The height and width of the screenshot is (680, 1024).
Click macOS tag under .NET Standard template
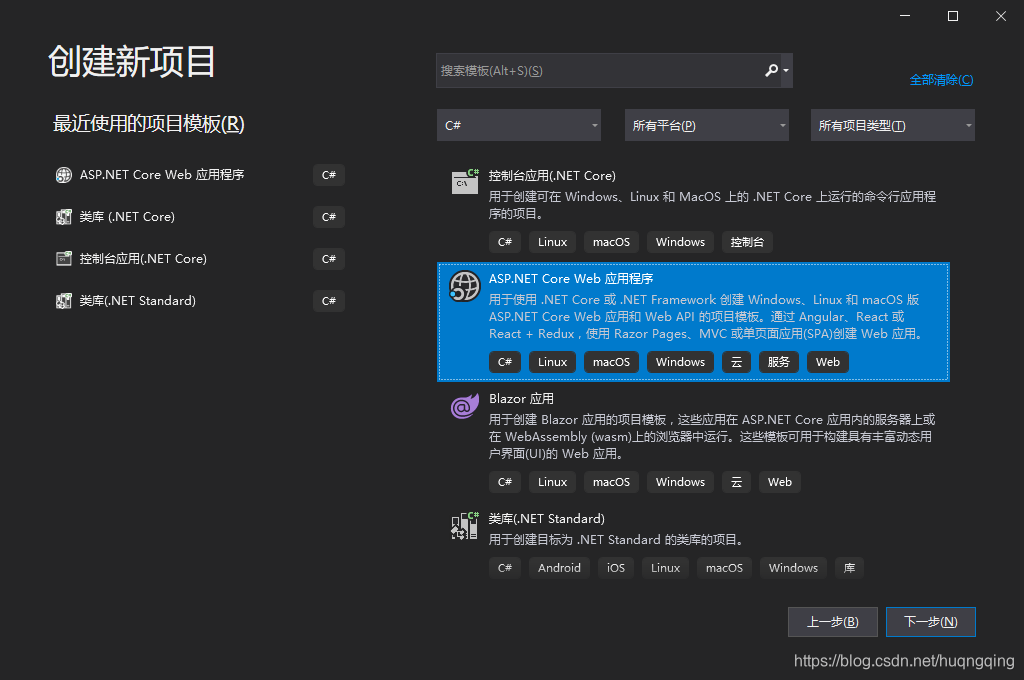pyautogui.click(x=724, y=568)
